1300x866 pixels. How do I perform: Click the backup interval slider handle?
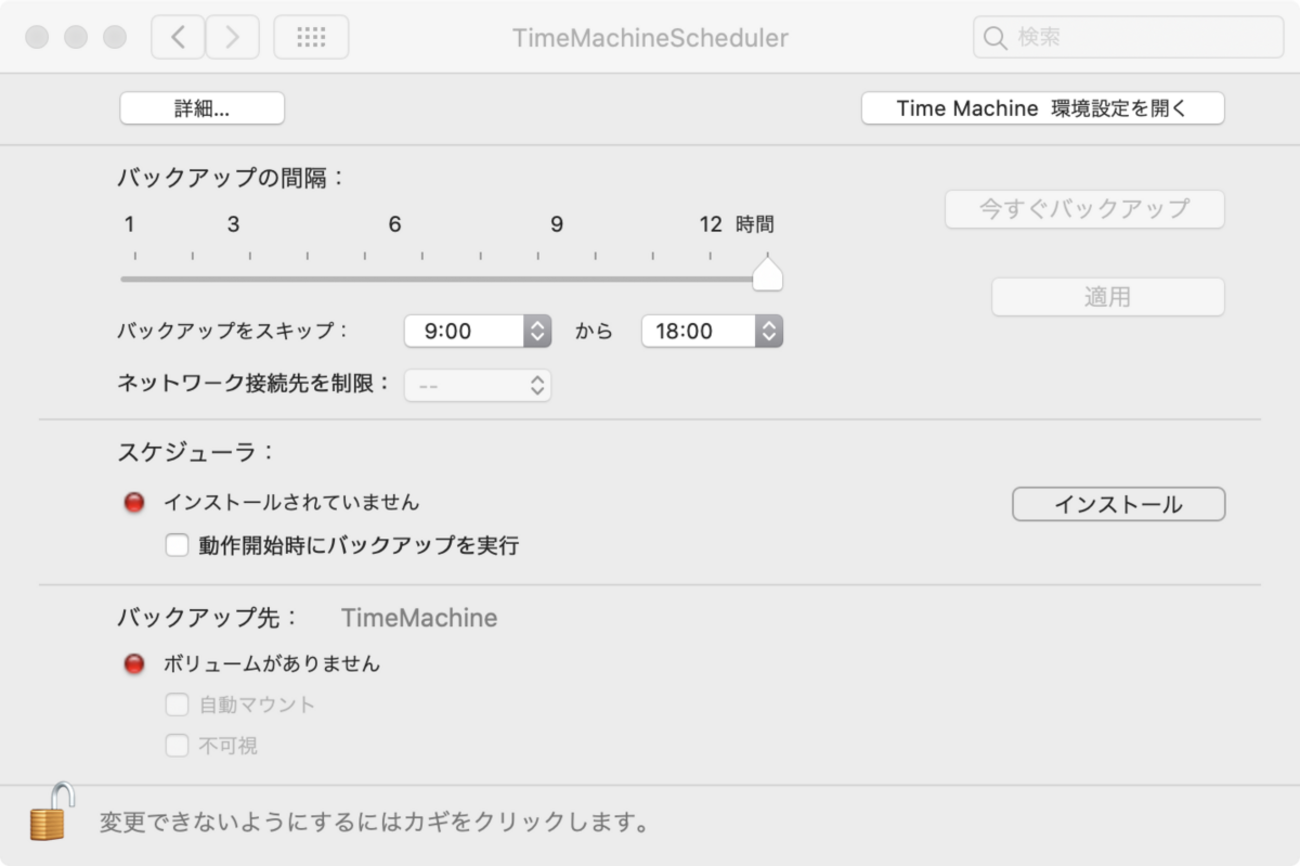[767, 274]
